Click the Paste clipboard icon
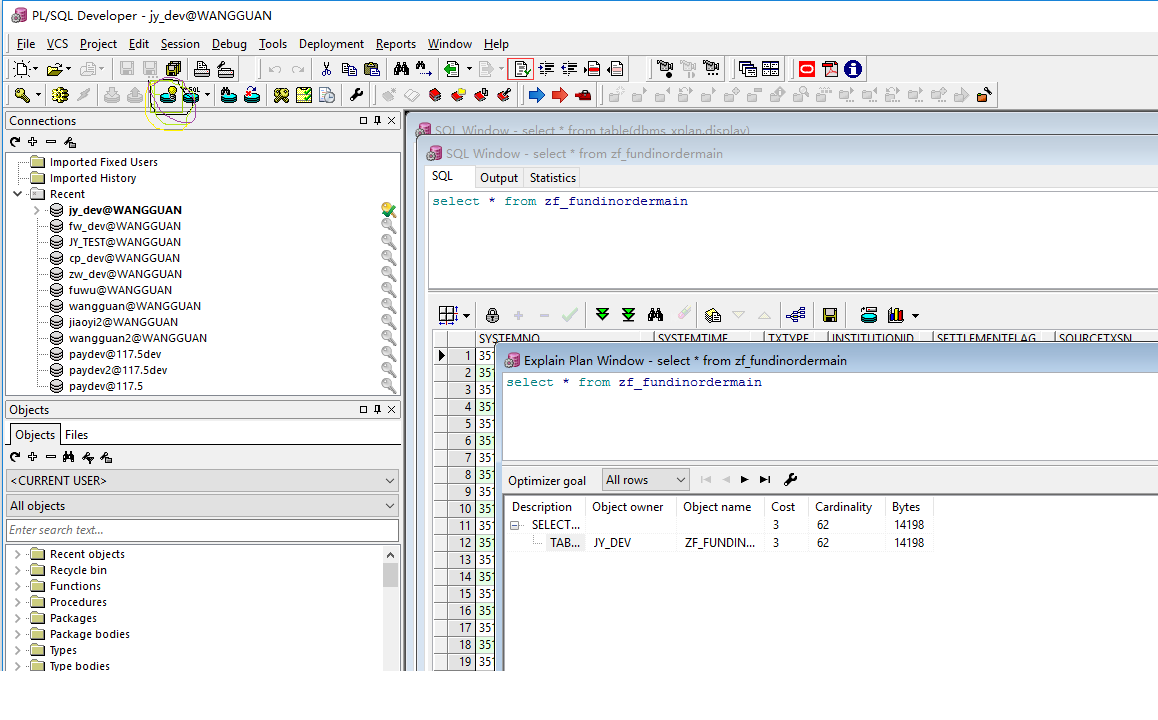Screen dimensions: 1158x720 tap(371, 69)
